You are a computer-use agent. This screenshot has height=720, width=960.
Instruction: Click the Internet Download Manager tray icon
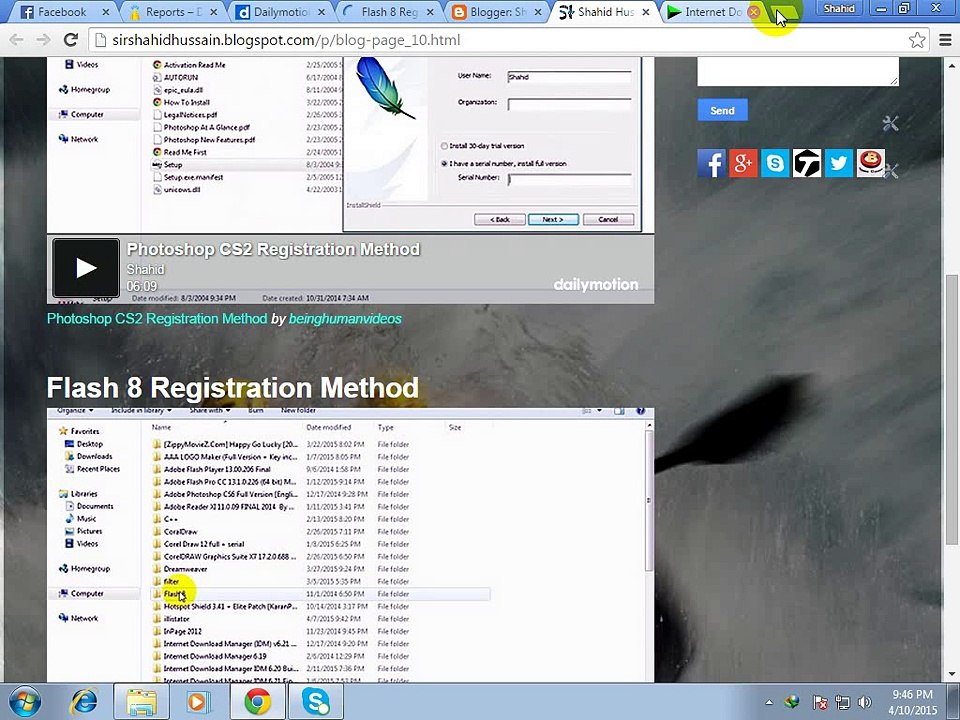tap(792, 702)
